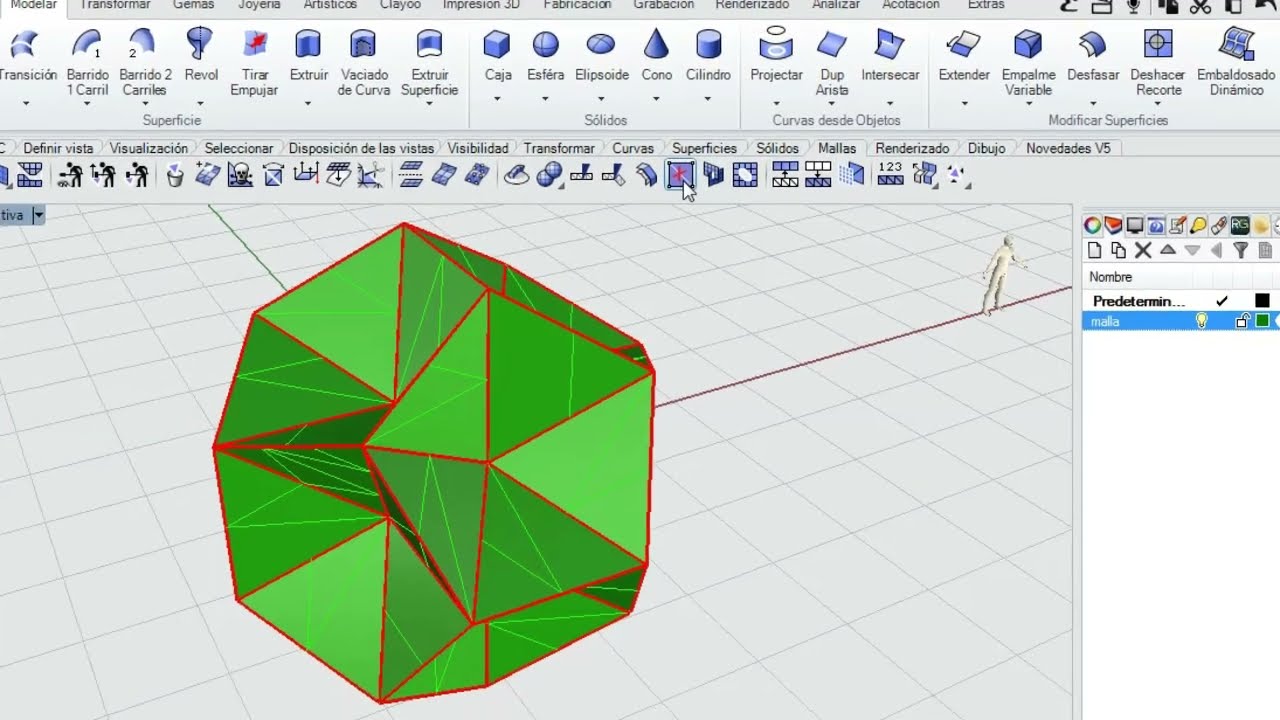Change the malla layer green color swatch

[1262, 321]
